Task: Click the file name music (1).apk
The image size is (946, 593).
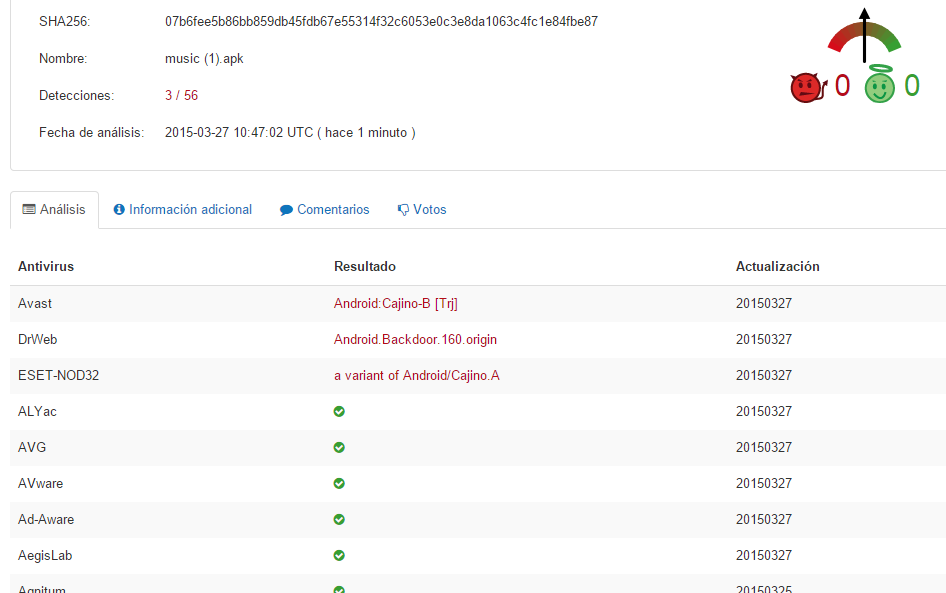Action: tap(204, 59)
